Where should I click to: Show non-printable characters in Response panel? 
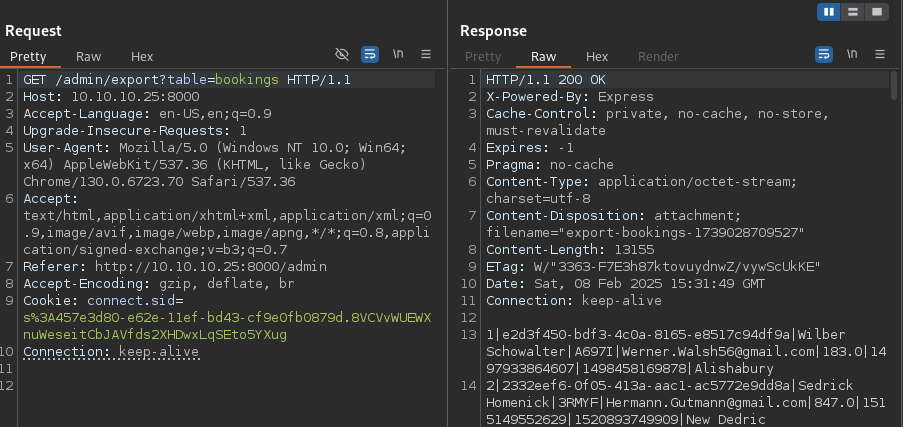(852, 54)
